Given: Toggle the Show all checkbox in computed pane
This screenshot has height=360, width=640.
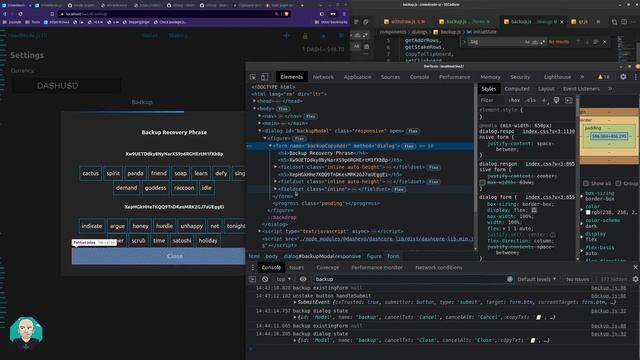Looking at the screenshot, I should 586,183.
